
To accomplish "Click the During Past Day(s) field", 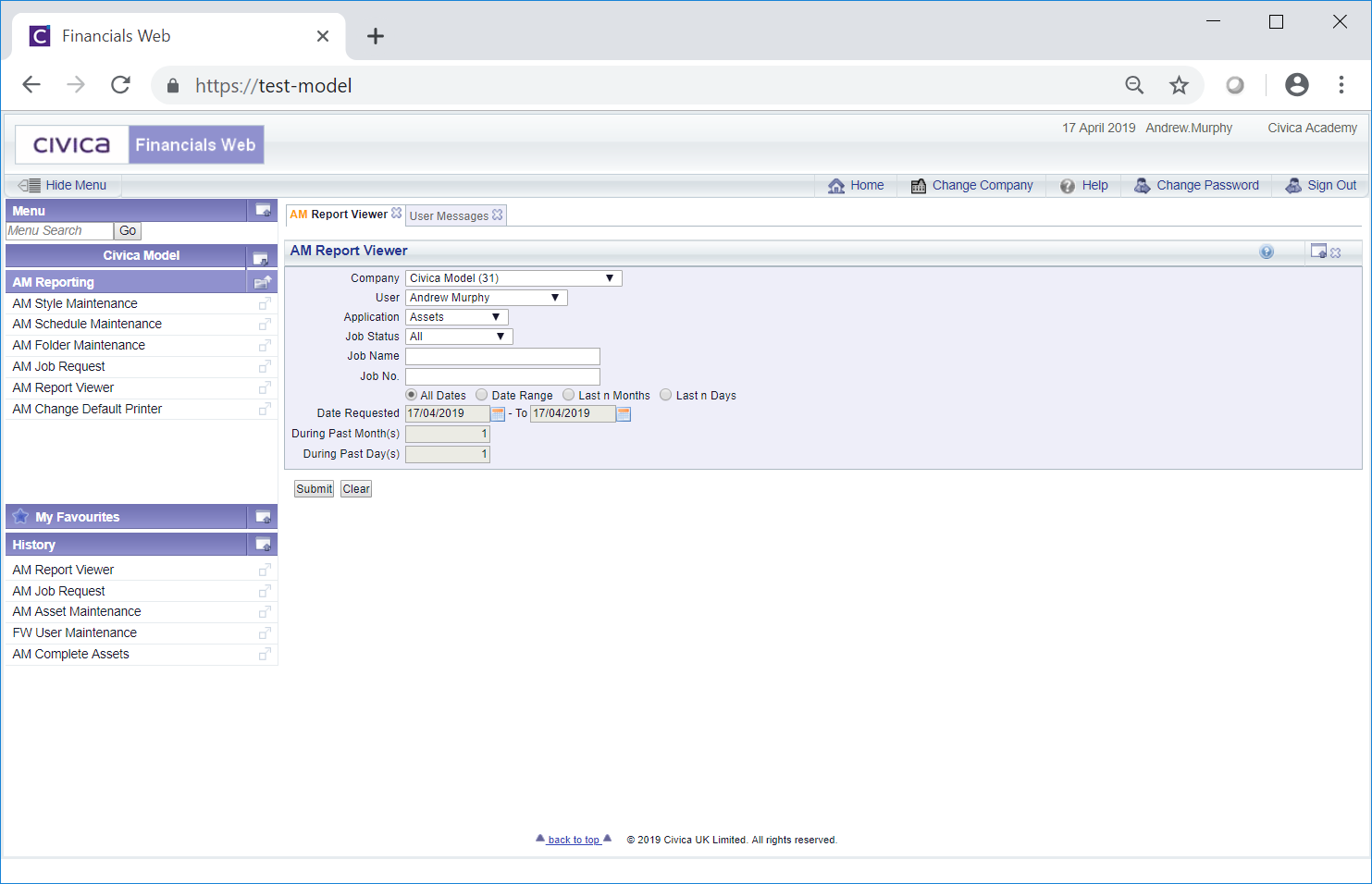I will (448, 455).
